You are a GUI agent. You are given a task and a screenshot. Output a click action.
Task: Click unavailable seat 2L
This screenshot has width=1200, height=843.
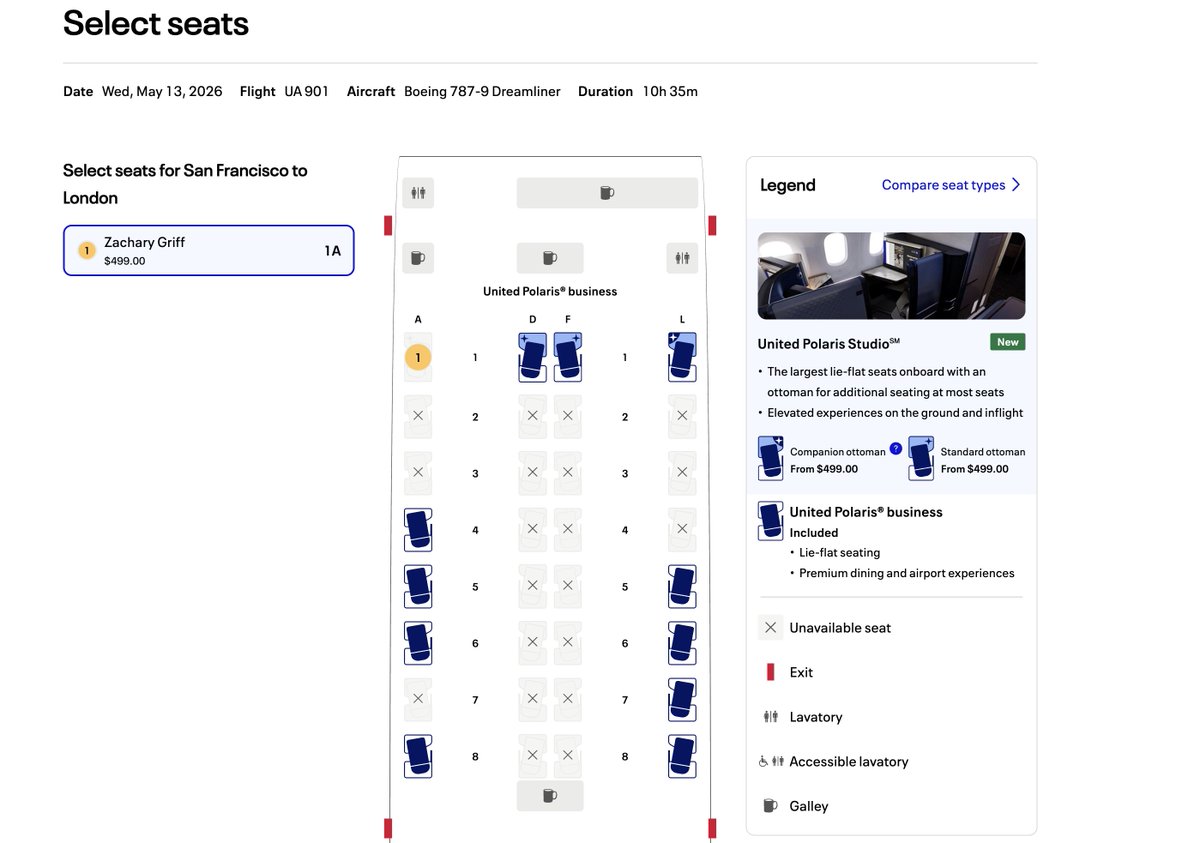pos(682,416)
